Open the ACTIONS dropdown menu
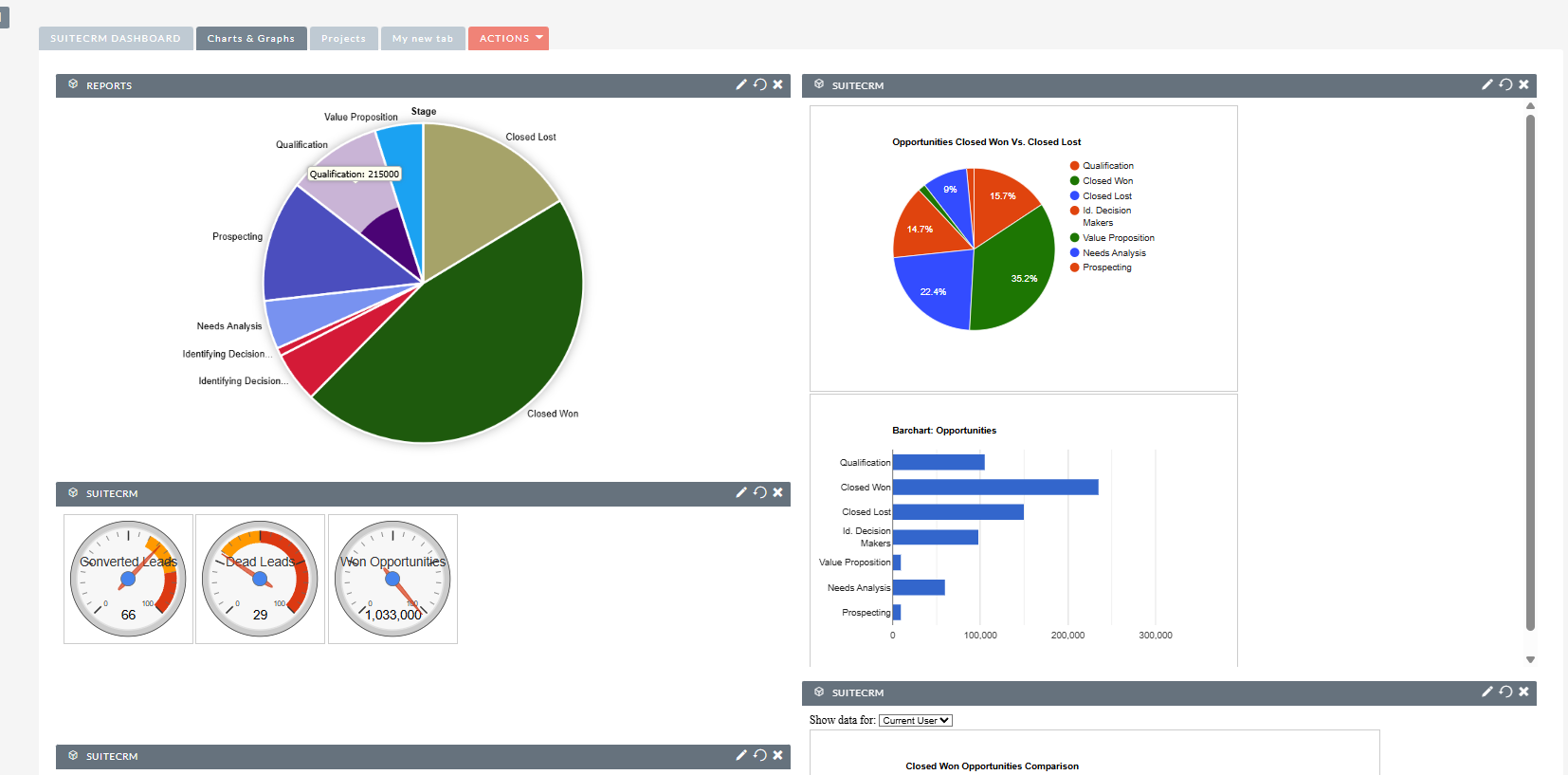The image size is (1568, 775). [508, 39]
